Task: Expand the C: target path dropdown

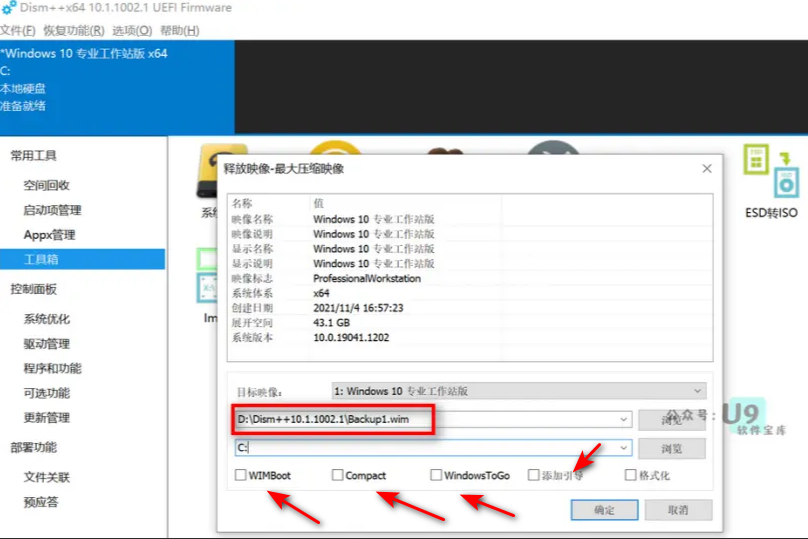Action: [x=625, y=448]
